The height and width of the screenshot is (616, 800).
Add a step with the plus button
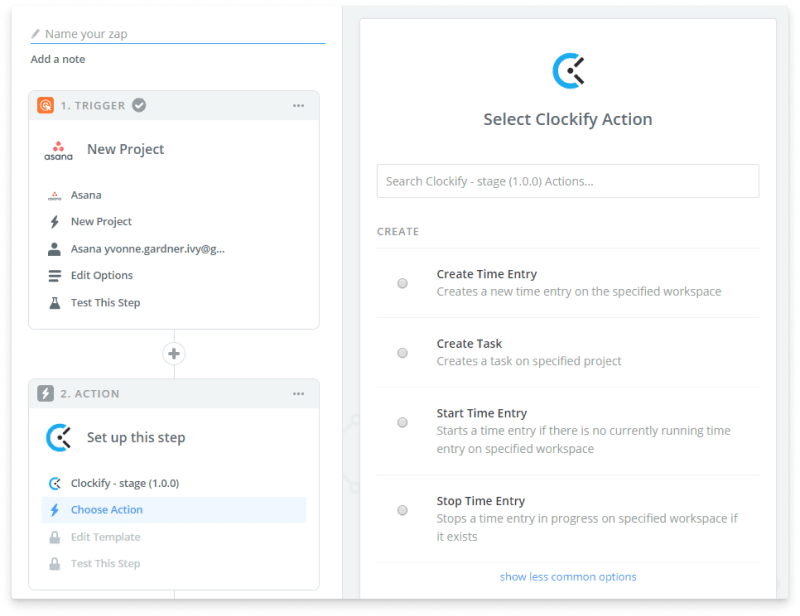(174, 354)
